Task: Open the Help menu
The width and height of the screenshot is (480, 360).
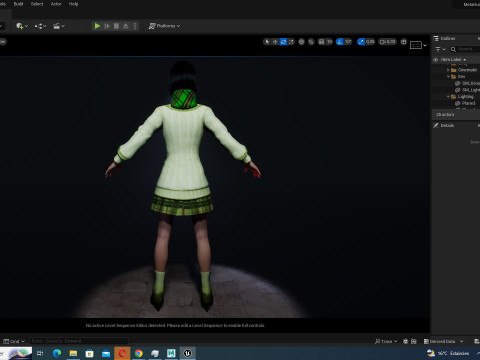Action: [73, 4]
